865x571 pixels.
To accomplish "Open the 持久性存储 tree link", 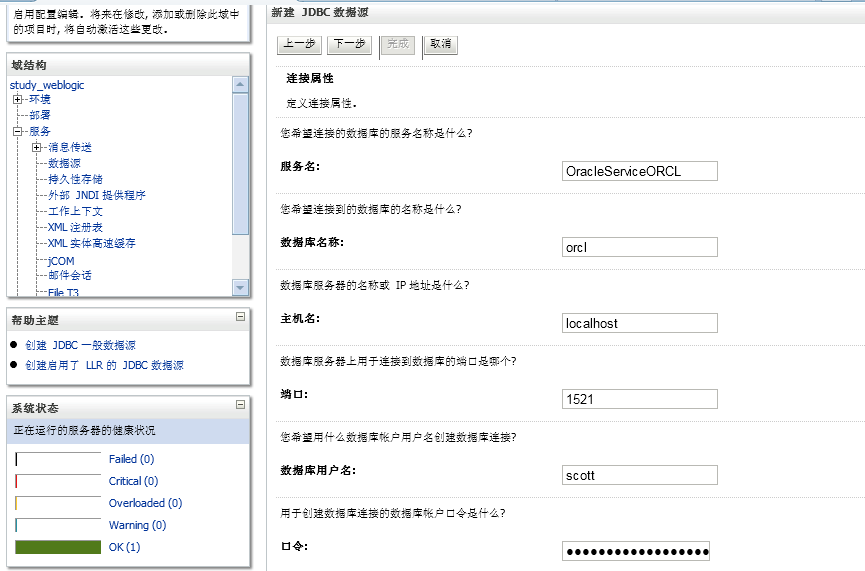I will pos(76,179).
